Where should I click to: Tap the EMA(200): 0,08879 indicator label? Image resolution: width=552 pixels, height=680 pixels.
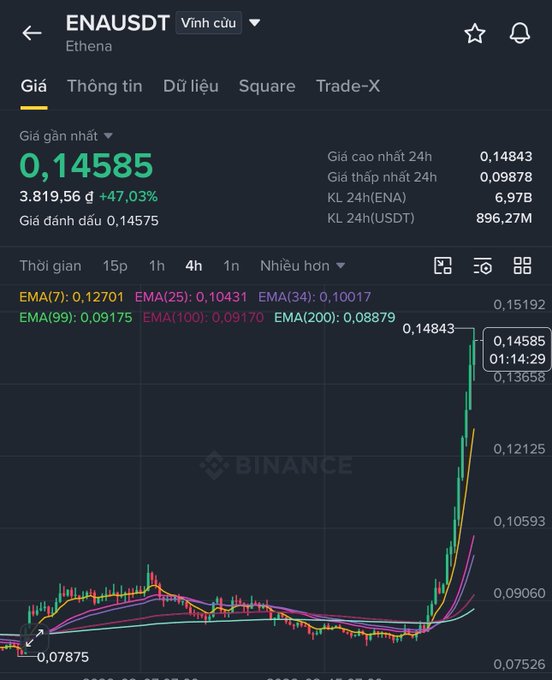point(335,317)
